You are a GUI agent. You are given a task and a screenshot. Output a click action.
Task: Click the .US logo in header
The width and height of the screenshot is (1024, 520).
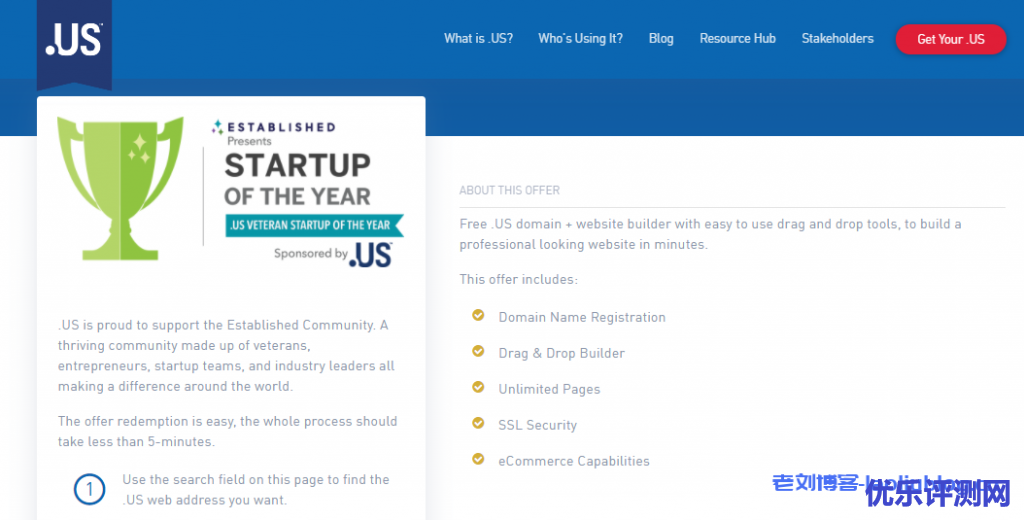(74, 38)
